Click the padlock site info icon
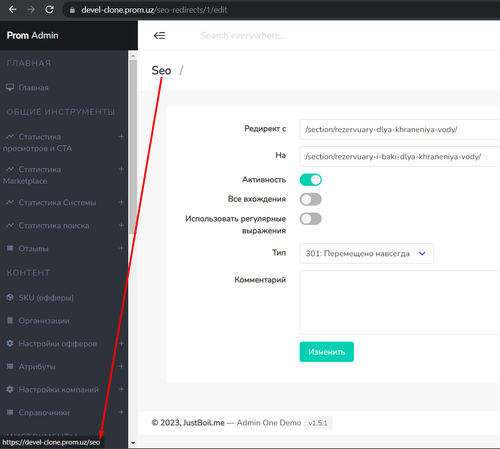Image resolution: width=500 pixels, height=449 pixels. tap(72, 10)
